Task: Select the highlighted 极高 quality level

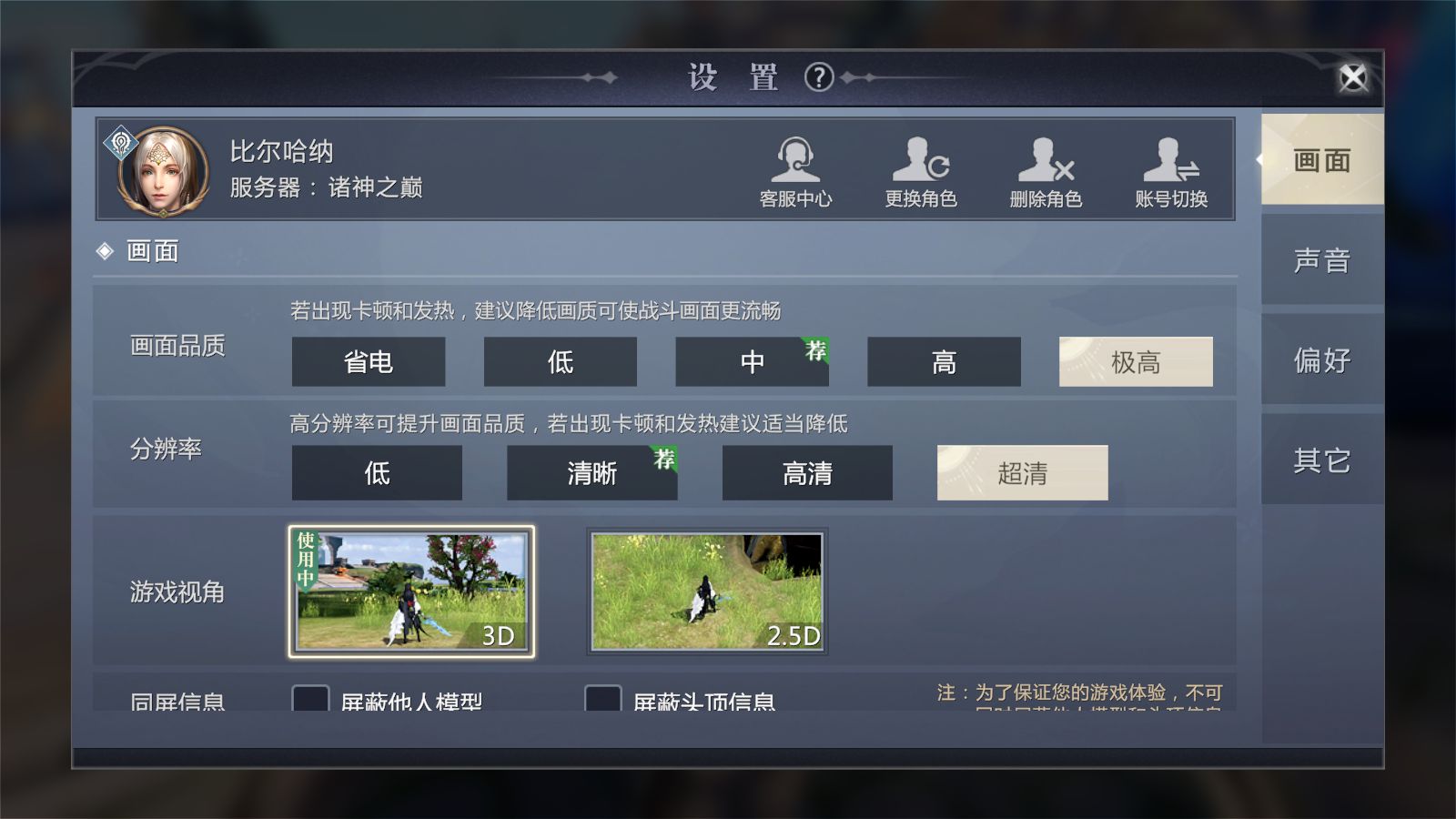Action: click(1137, 361)
